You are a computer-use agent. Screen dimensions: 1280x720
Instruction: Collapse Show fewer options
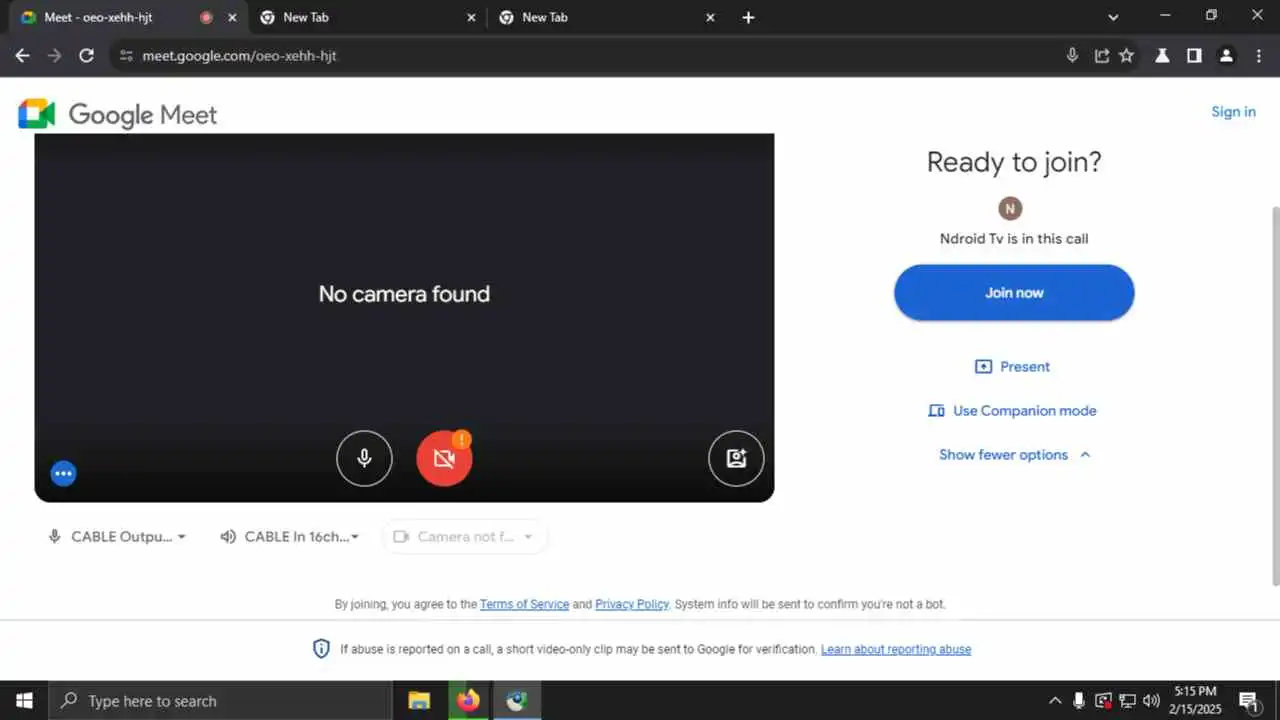(x=1014, y=455)
